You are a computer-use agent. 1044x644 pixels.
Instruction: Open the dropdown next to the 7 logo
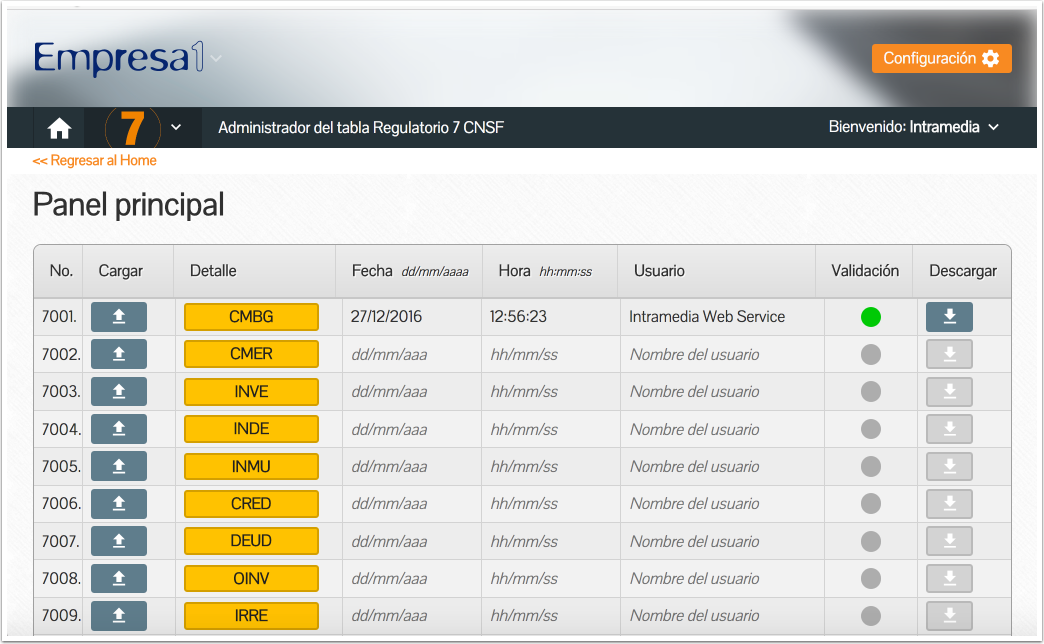pos(176,127)
